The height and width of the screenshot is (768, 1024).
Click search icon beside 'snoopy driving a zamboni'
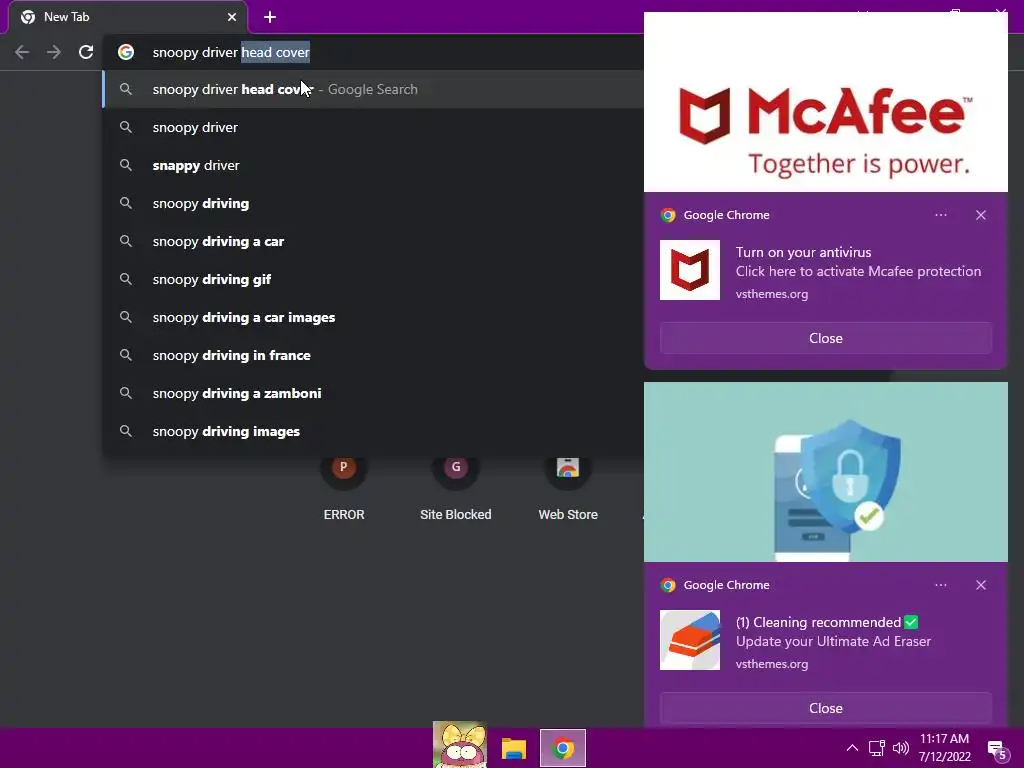click(x=126, y=393)
